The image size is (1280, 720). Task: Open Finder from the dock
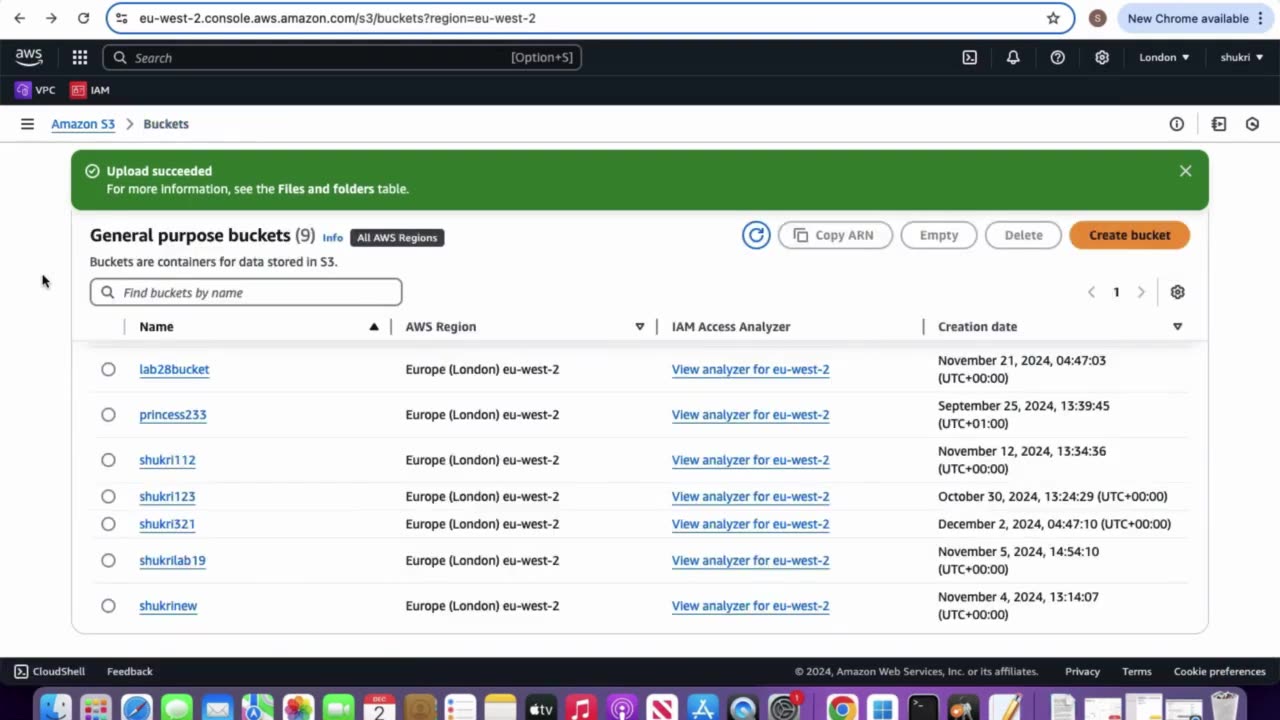[x=54, y=708]
